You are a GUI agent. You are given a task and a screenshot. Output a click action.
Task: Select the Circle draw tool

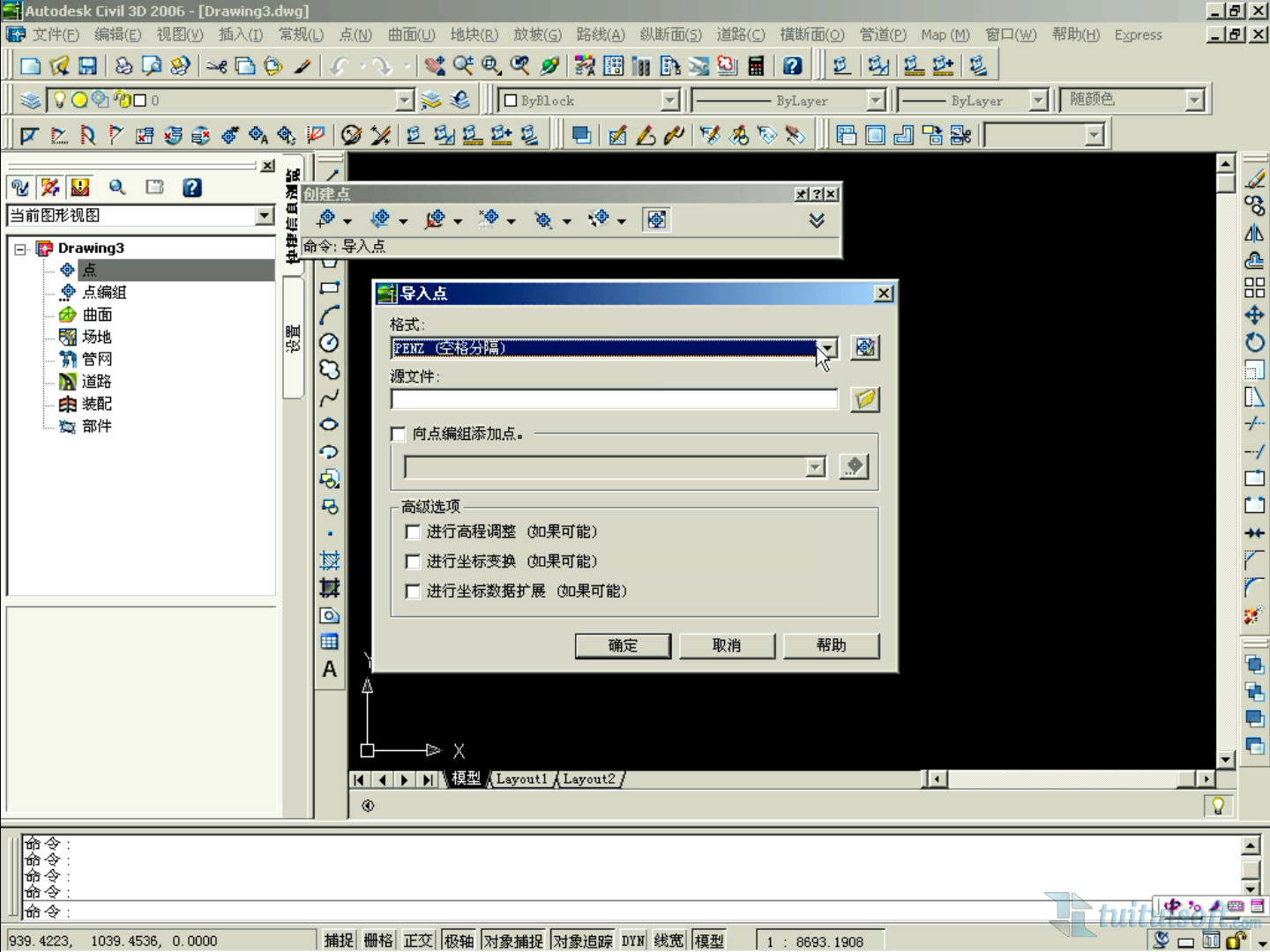pos(329,343)
